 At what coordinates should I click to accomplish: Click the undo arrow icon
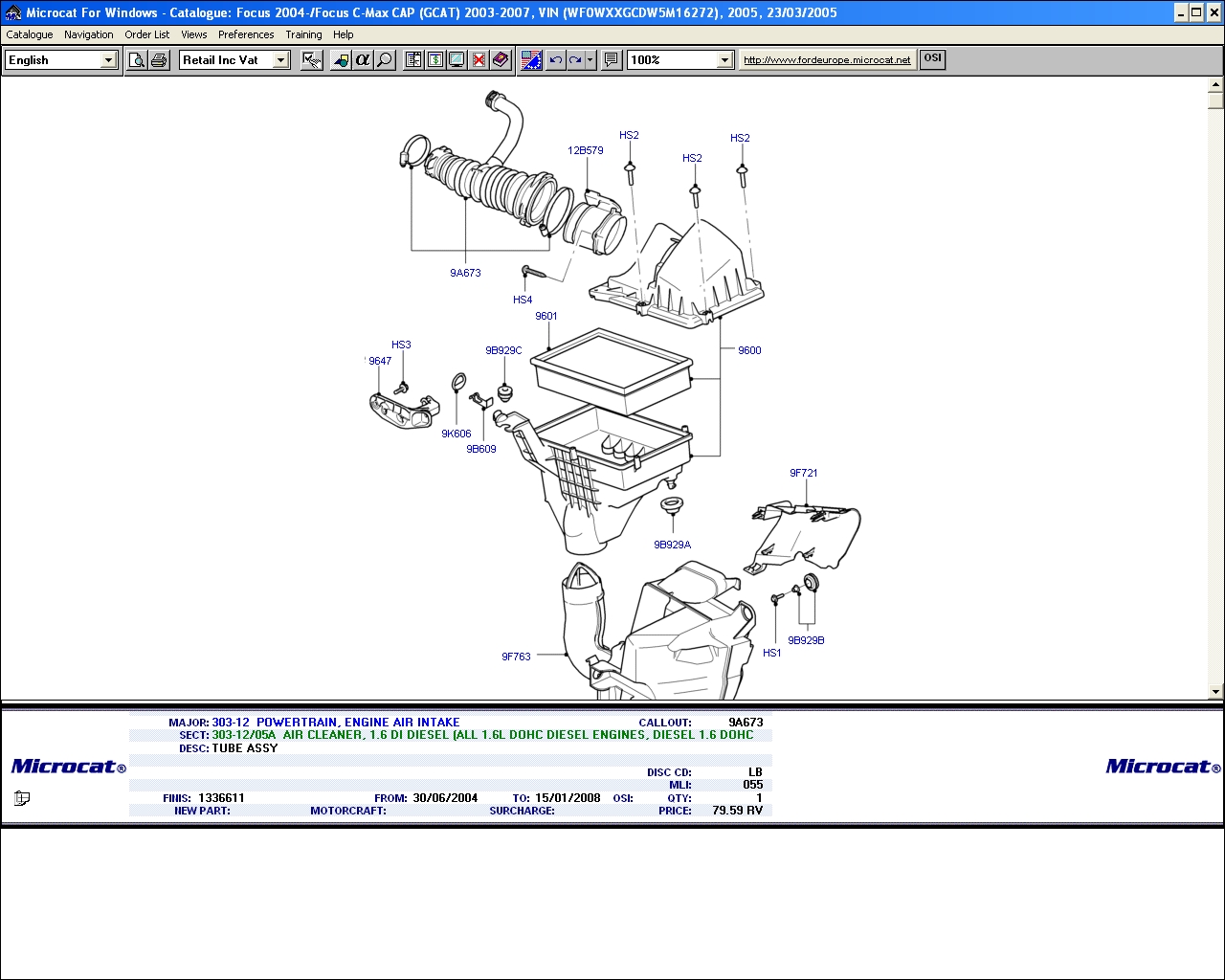[556, 60]
